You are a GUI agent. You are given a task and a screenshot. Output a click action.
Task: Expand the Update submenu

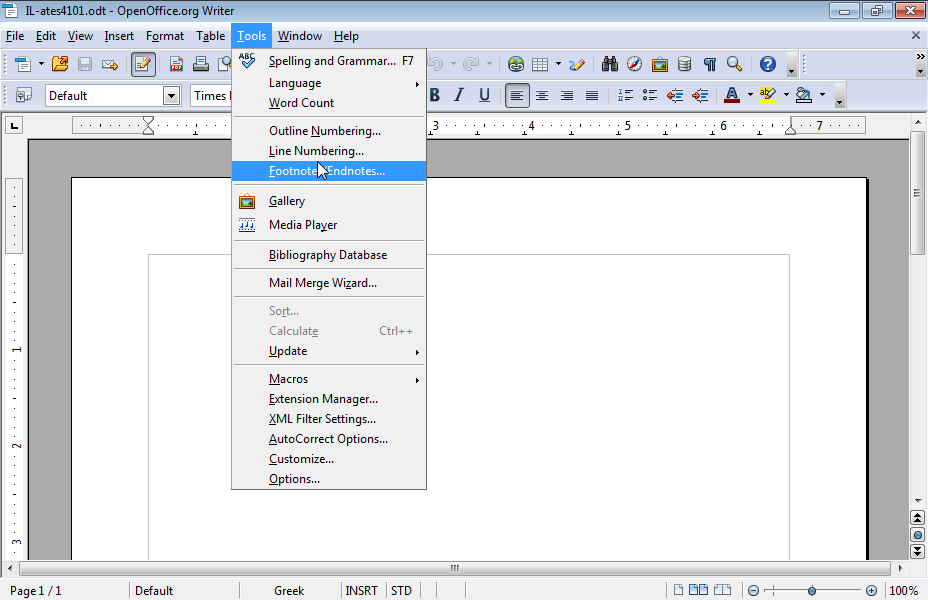click(328, 351)
